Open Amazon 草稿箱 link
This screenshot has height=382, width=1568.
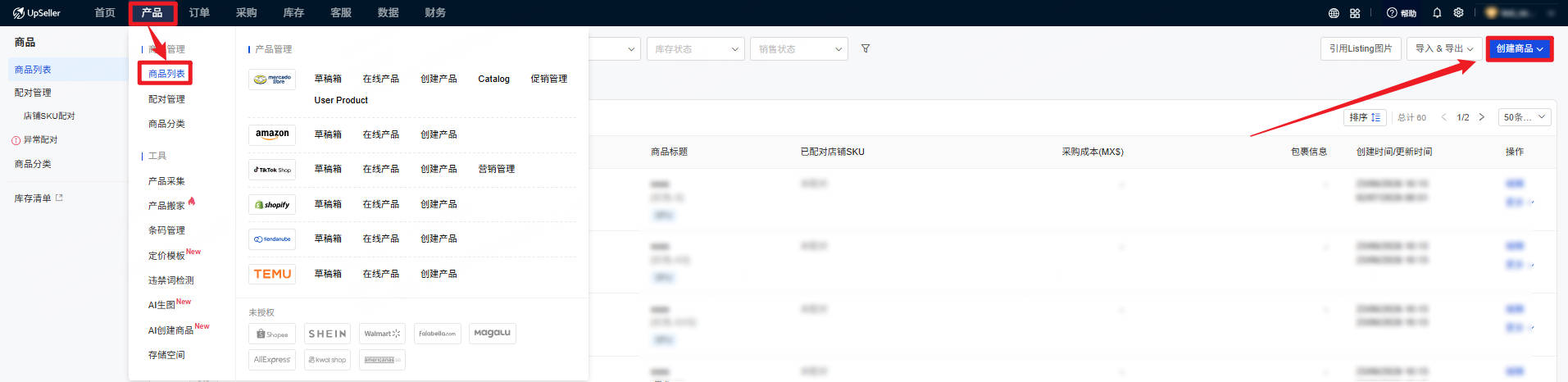pos(328,134)
